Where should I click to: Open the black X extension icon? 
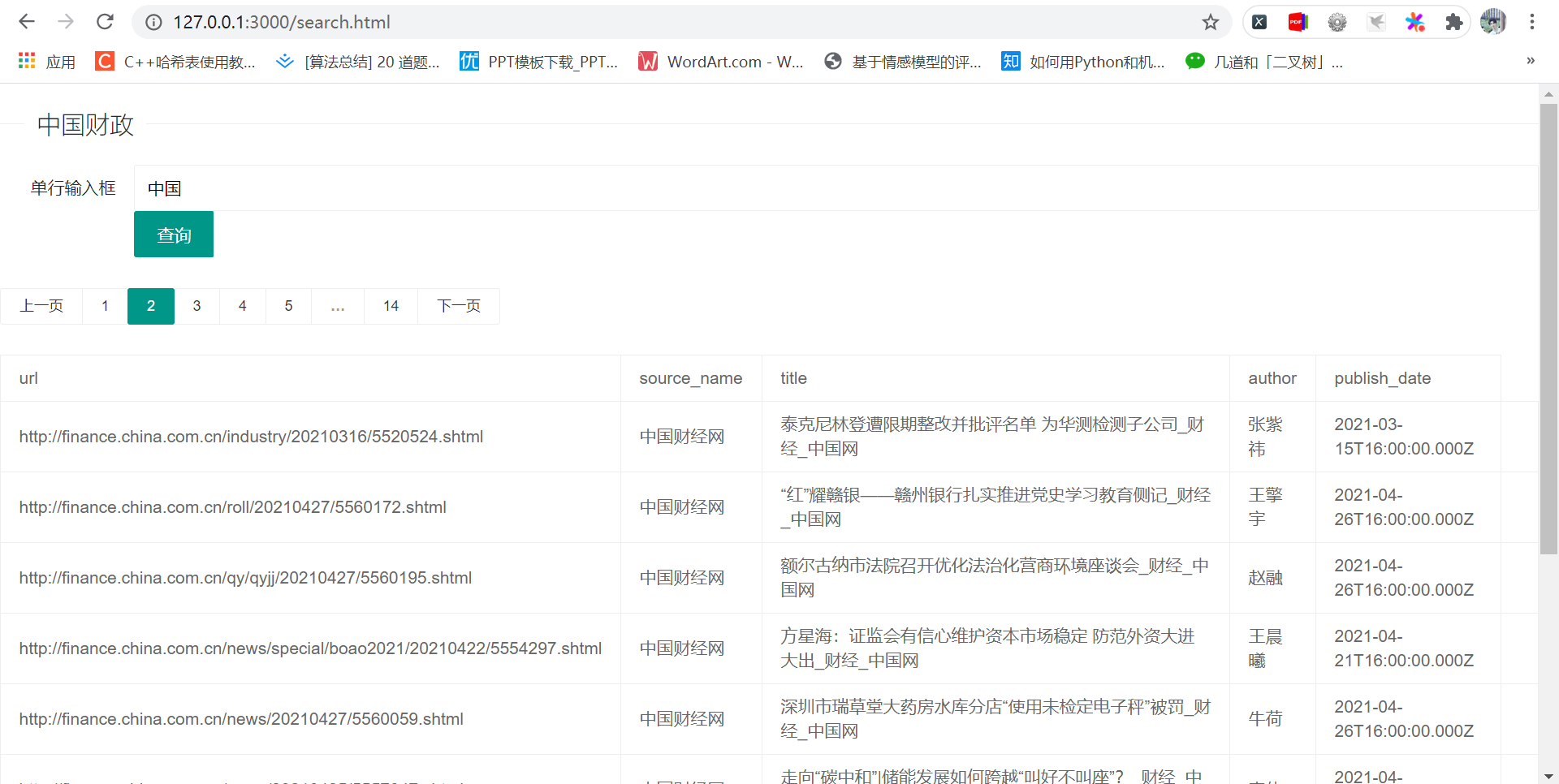[1259, 22]
